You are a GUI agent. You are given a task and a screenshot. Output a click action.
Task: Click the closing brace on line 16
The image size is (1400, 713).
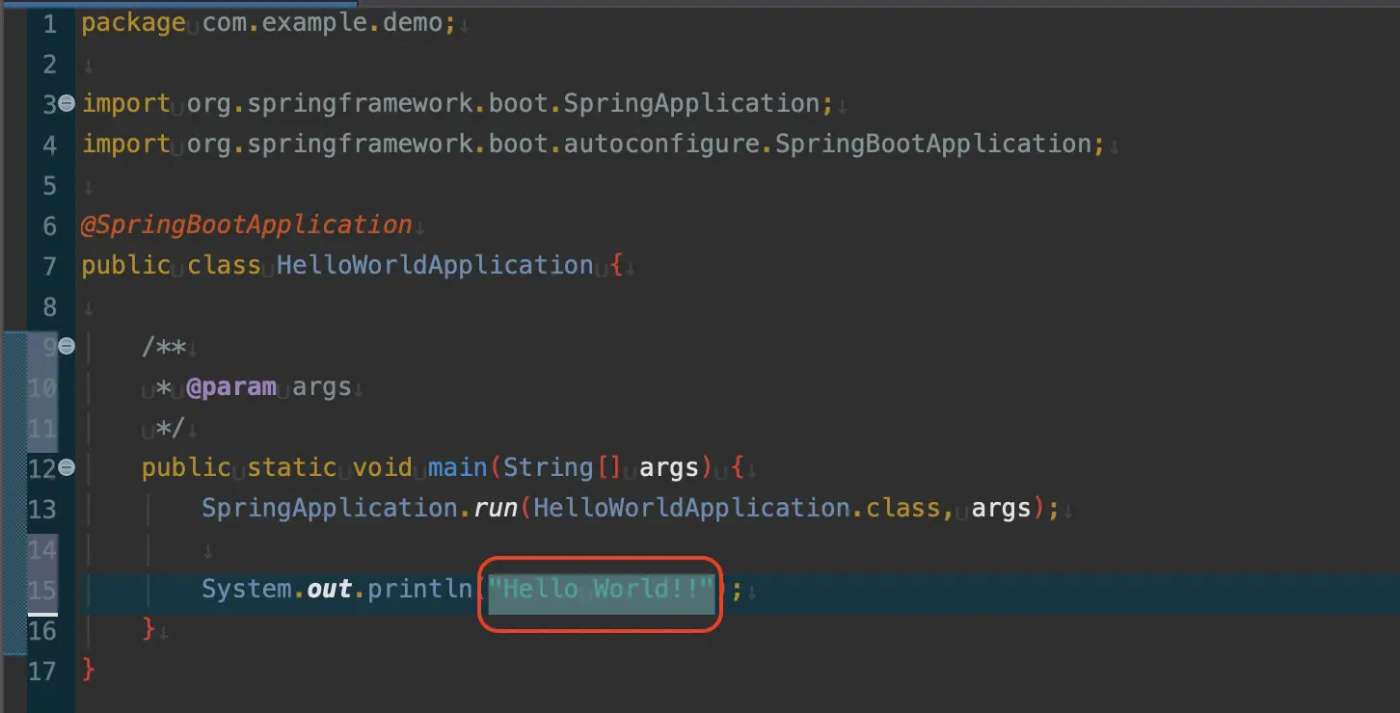tap(150, 629)
